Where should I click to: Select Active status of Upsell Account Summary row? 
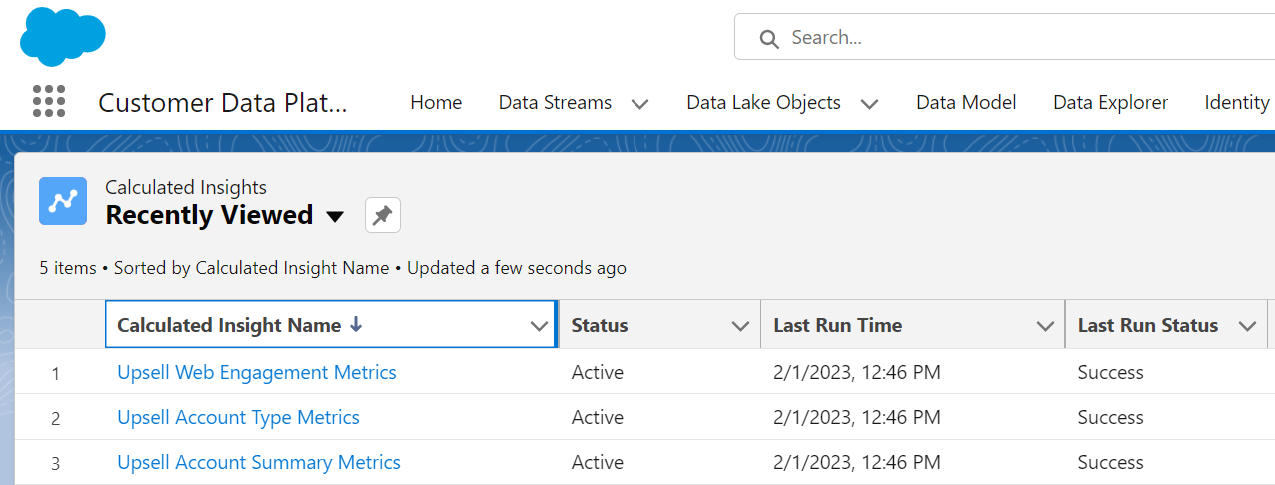tap(598, 462)
